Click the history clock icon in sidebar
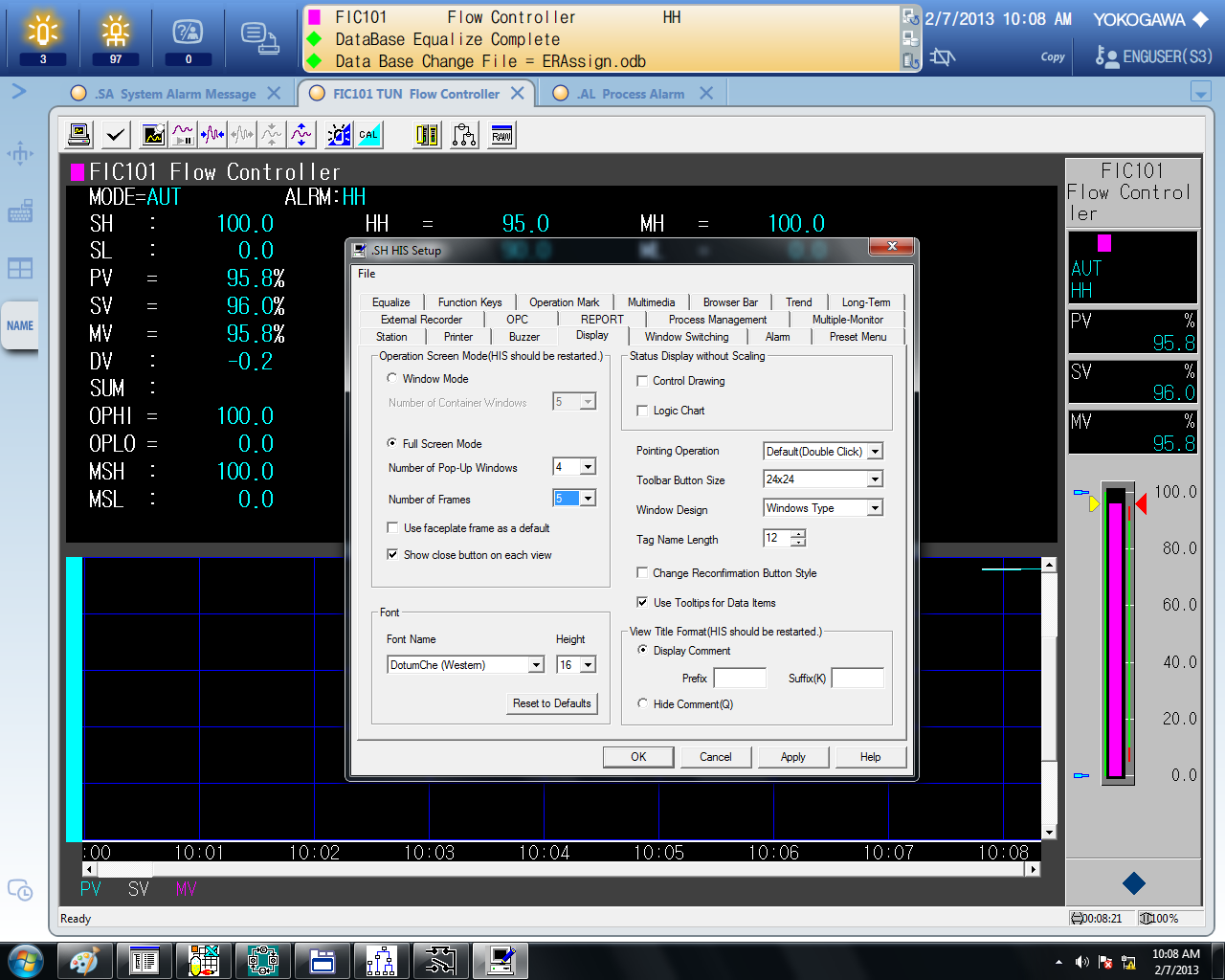The width and height of the screenshot is (1225, 980). [20, 889]
